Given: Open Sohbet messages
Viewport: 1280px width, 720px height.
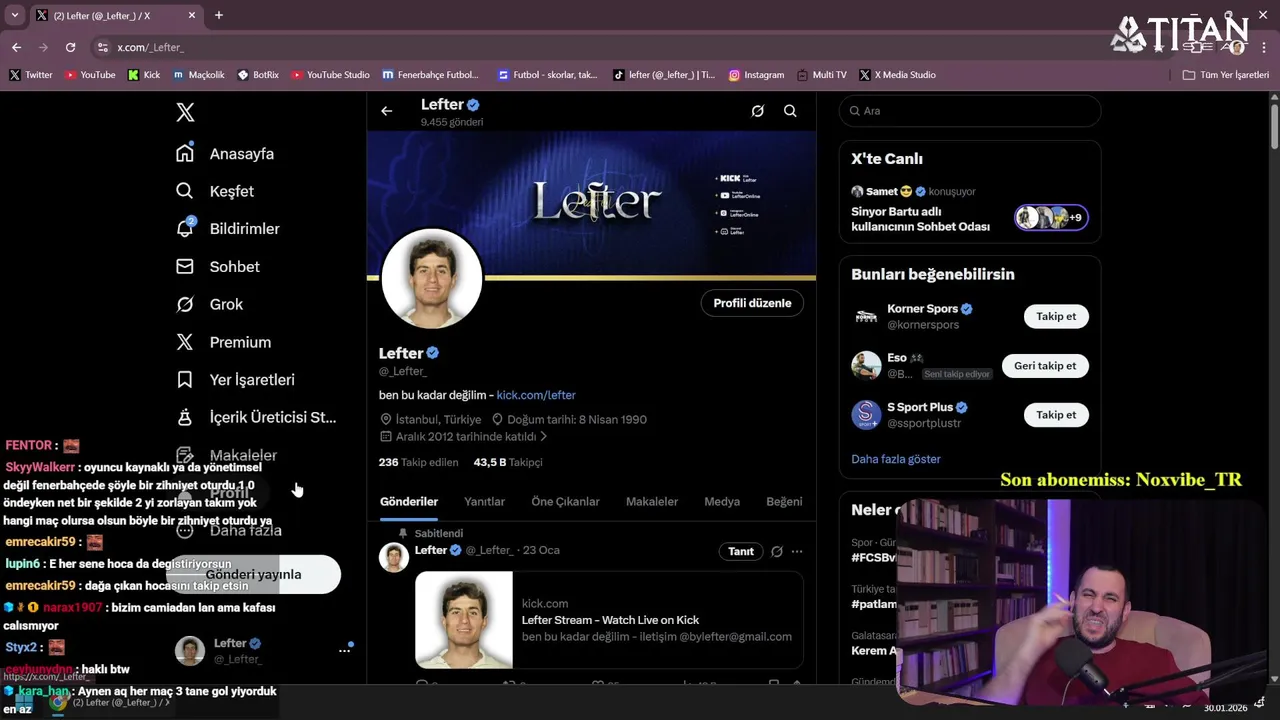Looking at the screenshot, I should [x=218, y=266].
